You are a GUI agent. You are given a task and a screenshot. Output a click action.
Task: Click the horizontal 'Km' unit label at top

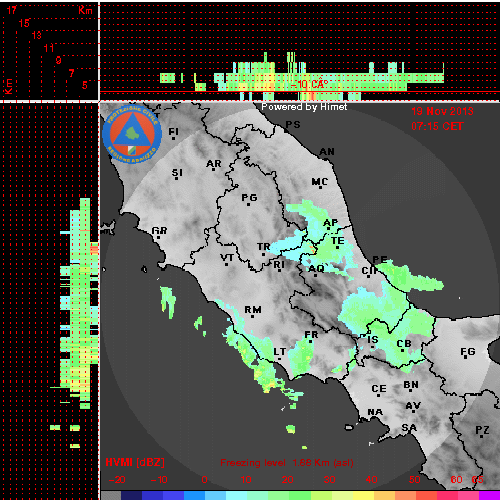coord(85,10)
